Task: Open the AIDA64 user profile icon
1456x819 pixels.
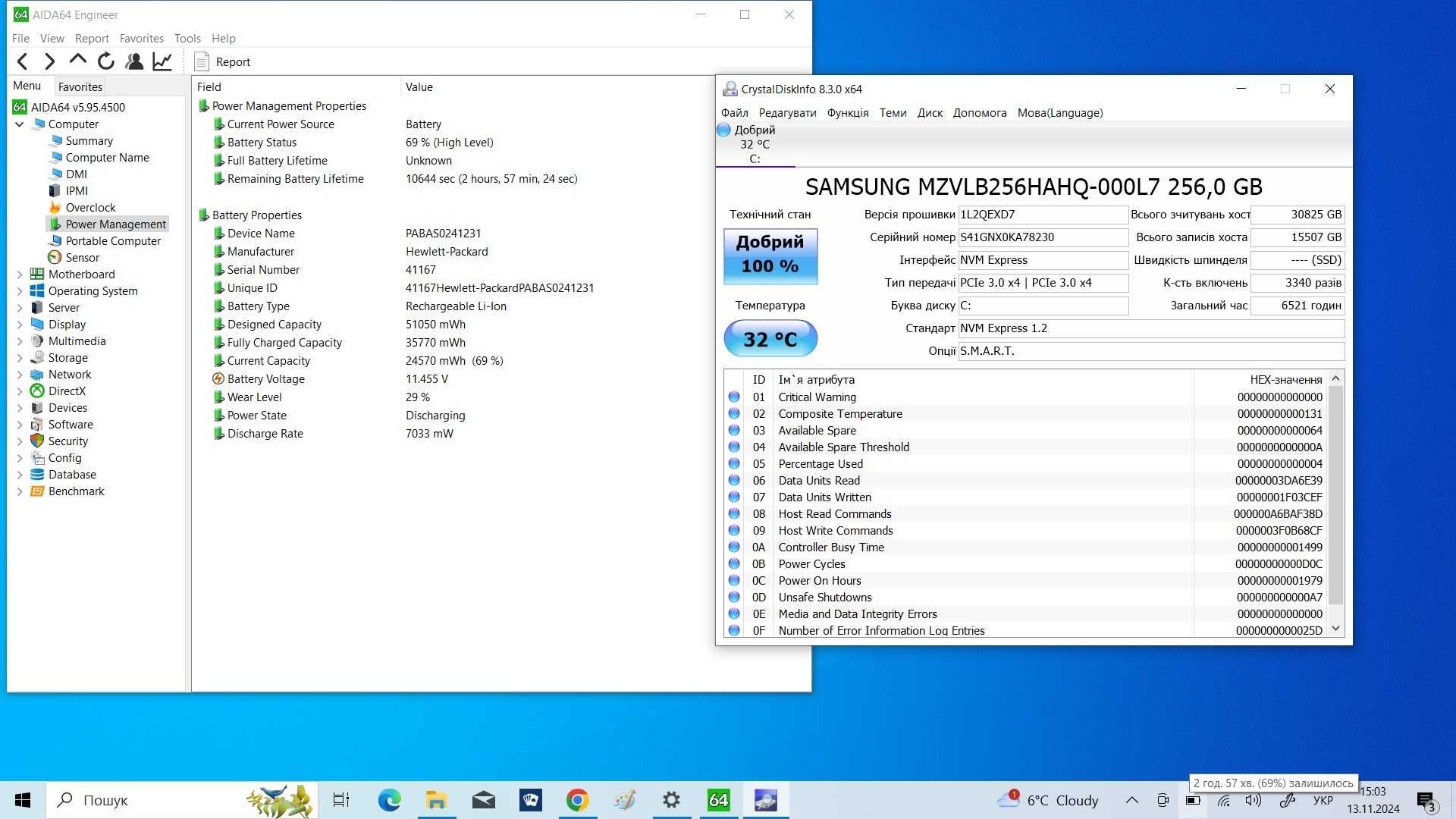Action: pos(134,61)
